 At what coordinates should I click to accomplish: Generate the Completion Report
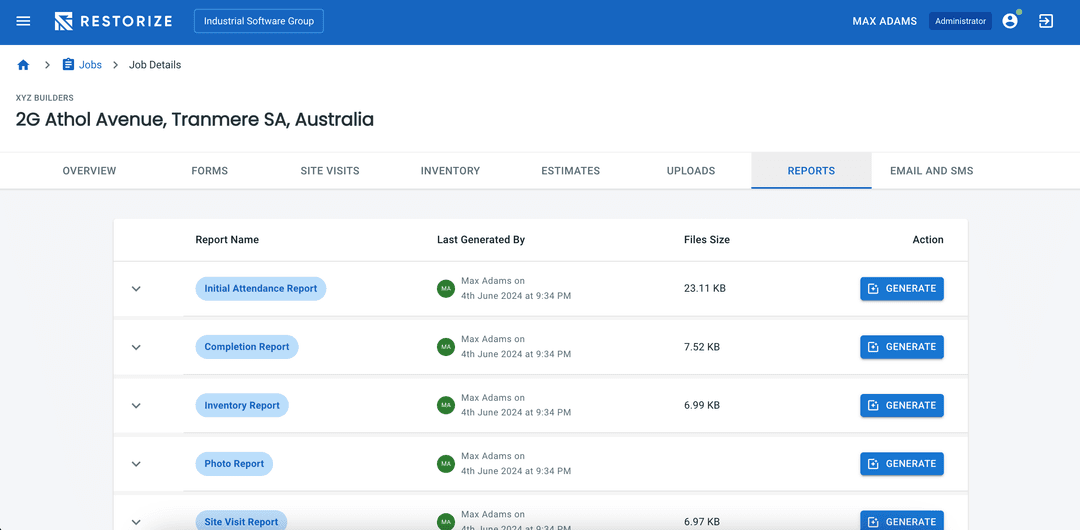coord(901,347)
